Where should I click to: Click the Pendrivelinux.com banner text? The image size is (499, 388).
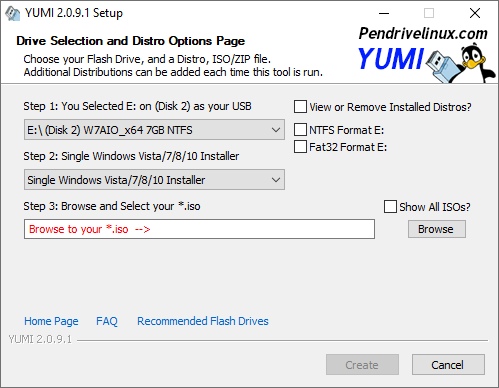coord(423,33)
